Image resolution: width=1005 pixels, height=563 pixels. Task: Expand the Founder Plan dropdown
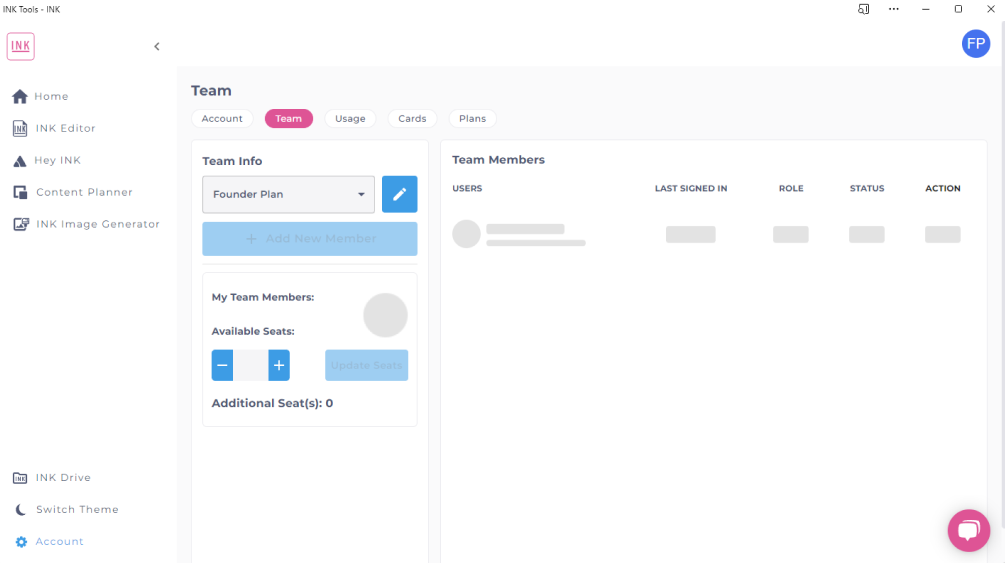click(x=288, y=194)
